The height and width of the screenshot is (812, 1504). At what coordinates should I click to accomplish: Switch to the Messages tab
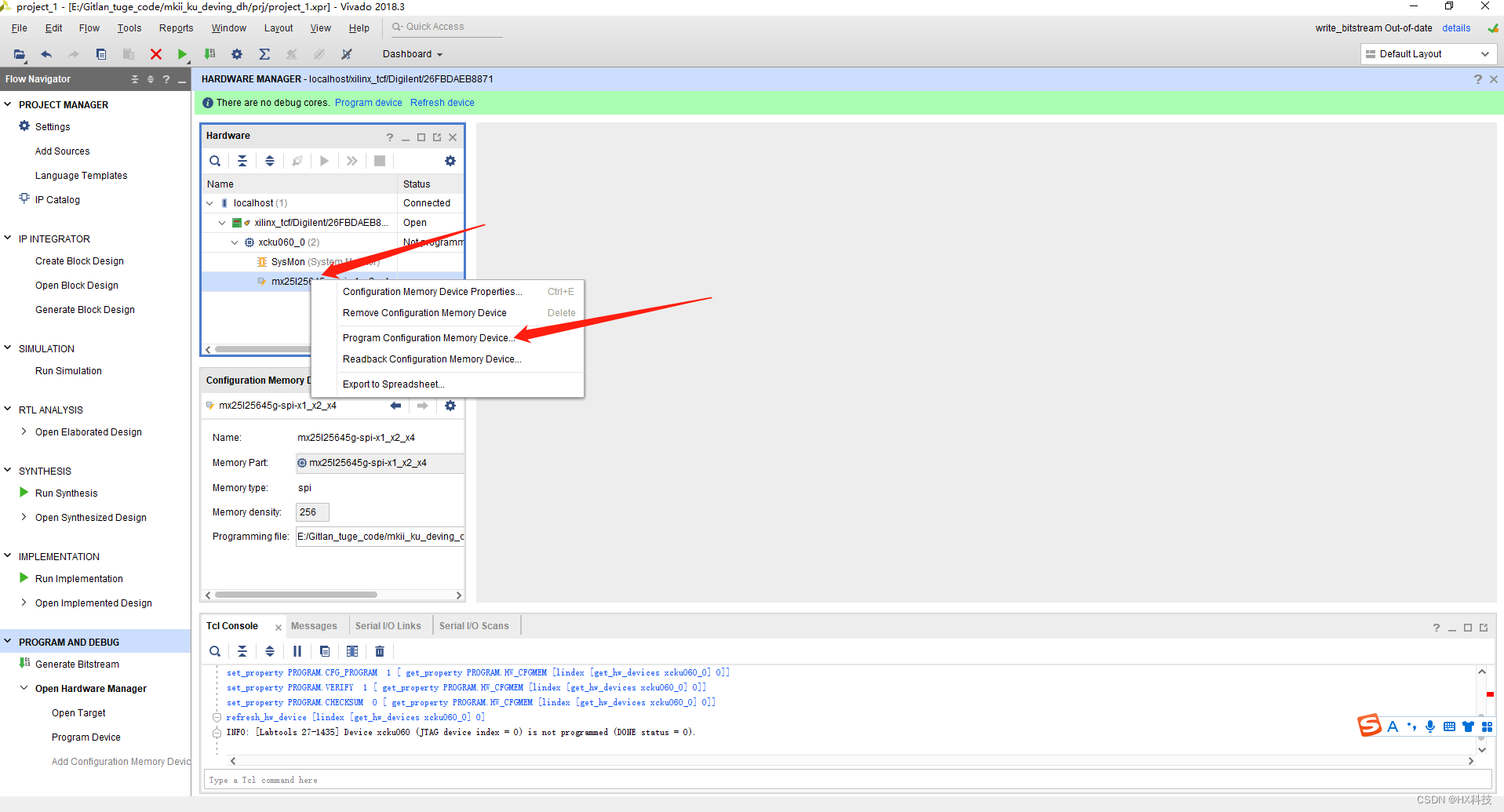pyautogui.click(x=314, y=626)
